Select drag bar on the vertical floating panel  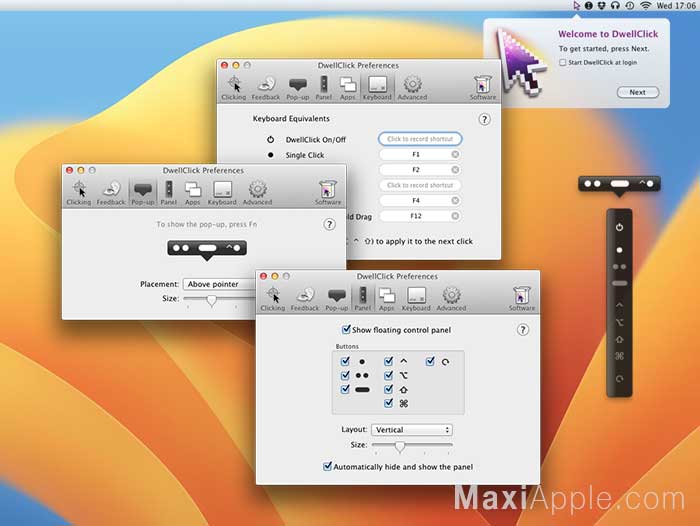tap(619, 283)
